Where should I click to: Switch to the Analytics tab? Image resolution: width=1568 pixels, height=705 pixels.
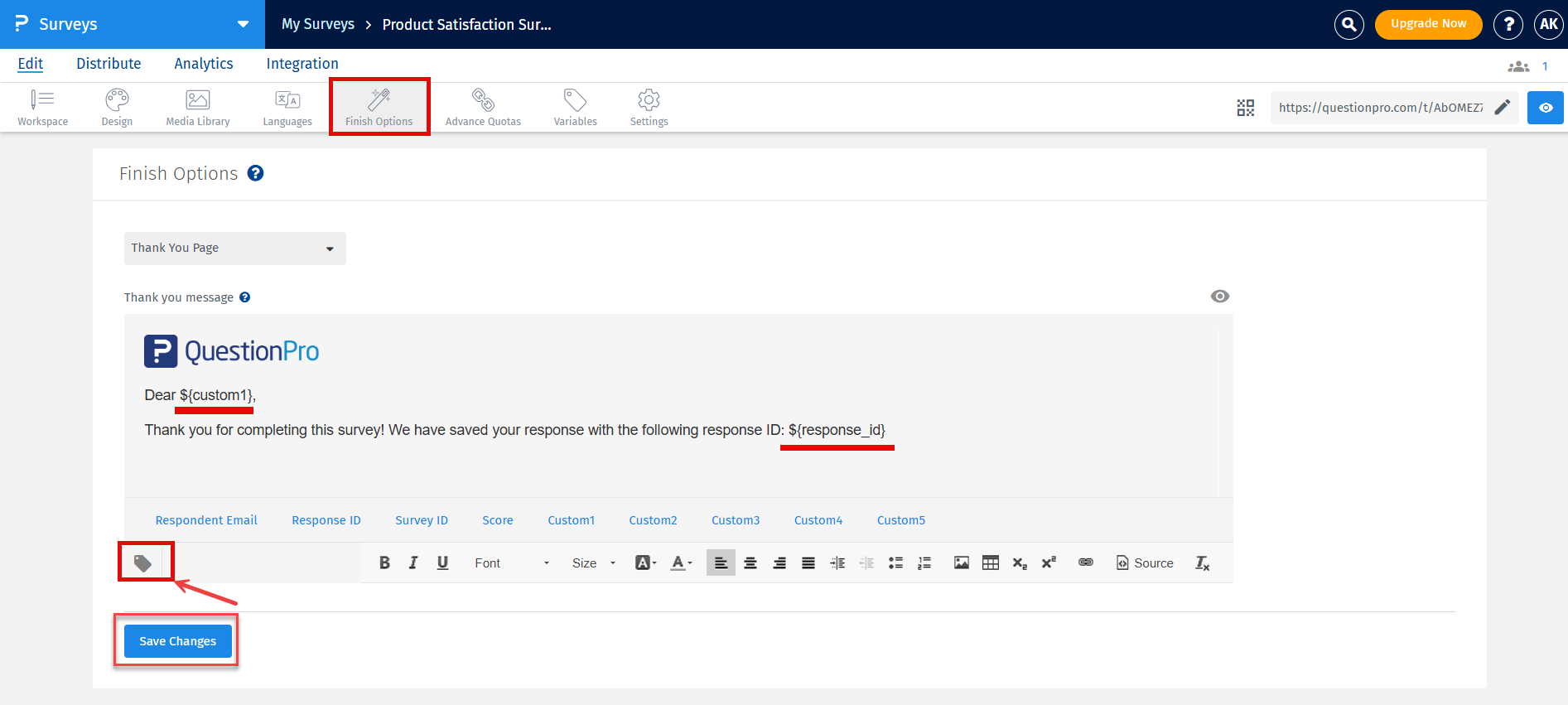pyautogui.click(x=203, y=64)
